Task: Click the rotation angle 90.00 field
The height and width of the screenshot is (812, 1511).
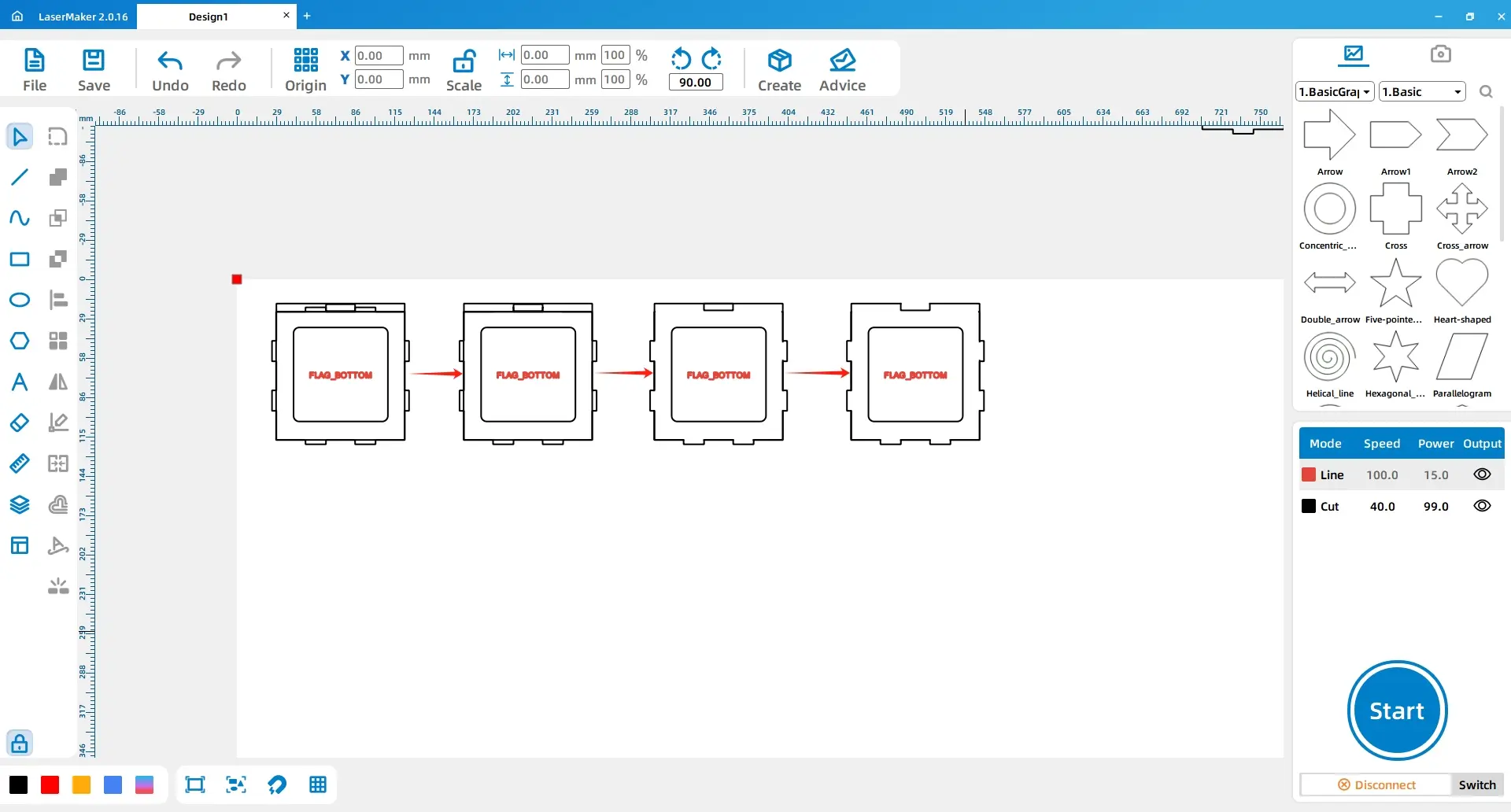Action: click(x=696, y=82)
